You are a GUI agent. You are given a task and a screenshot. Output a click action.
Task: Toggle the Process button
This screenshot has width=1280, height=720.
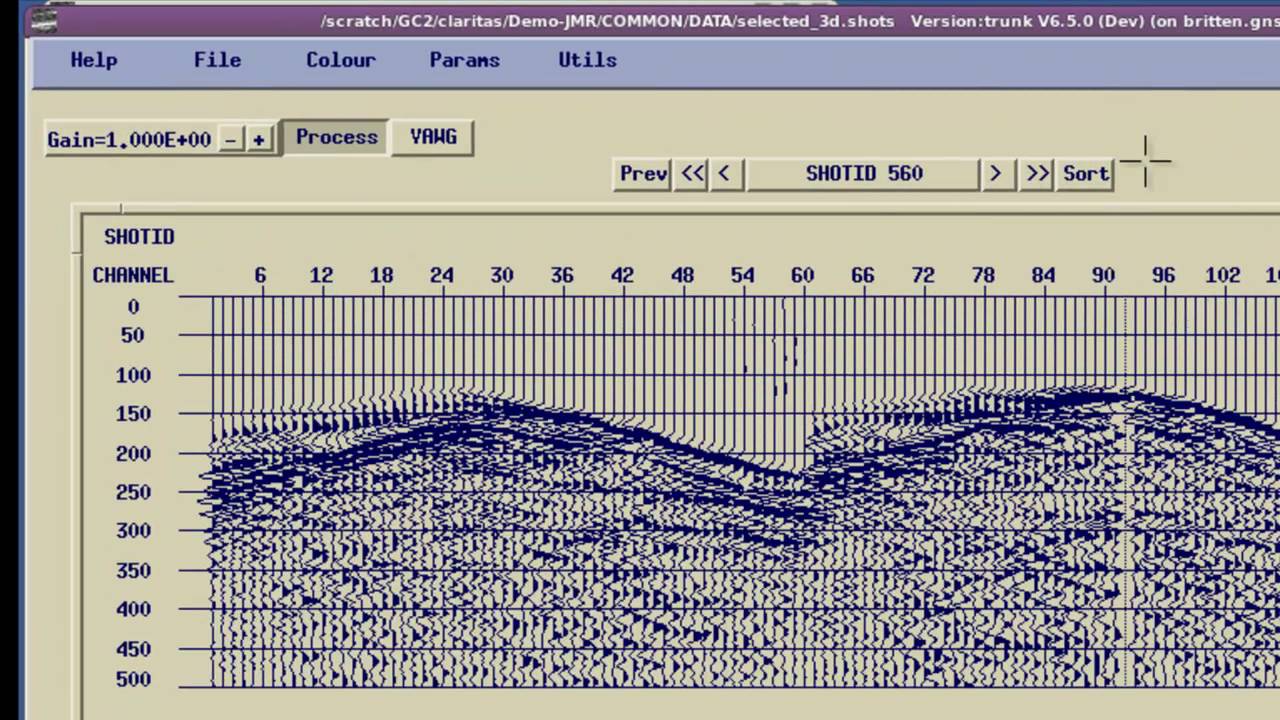336,137
